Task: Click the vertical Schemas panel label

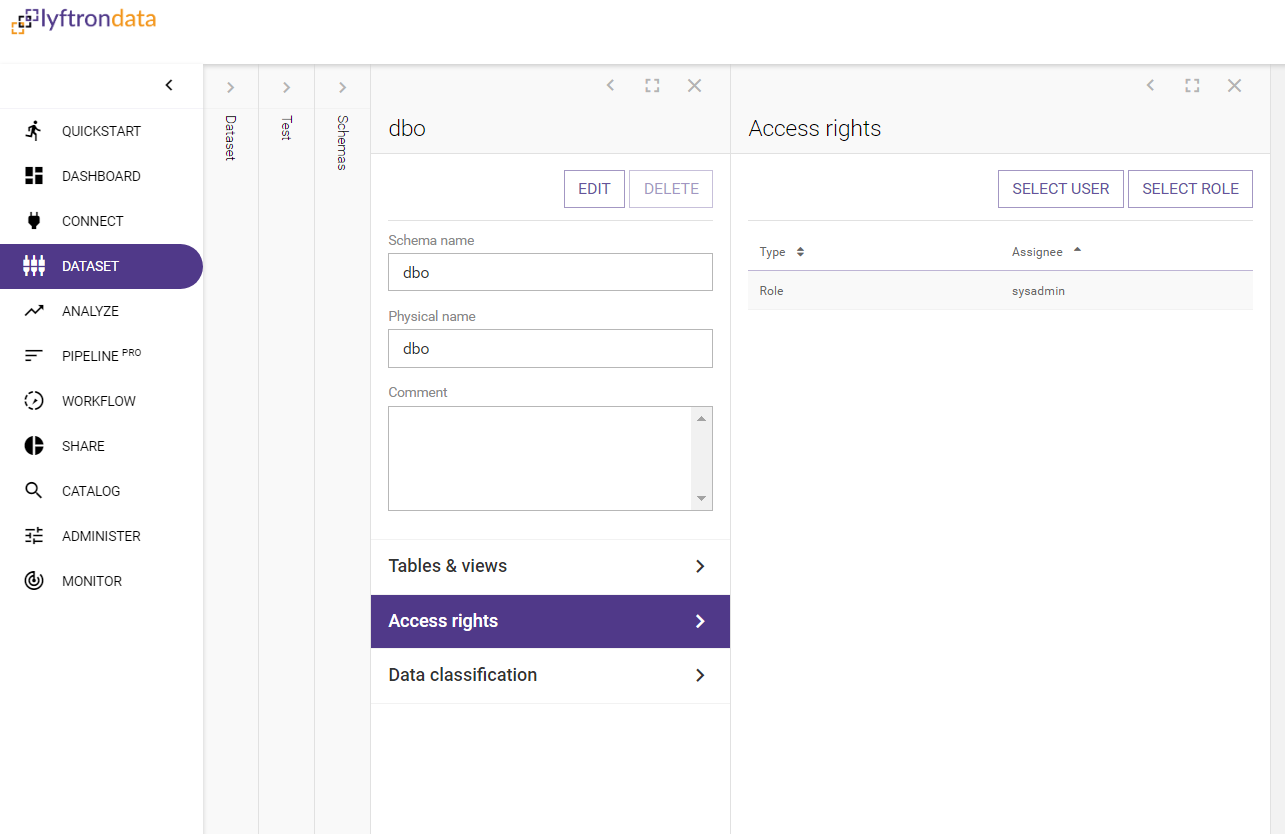Action: click(x=342, y=142)
